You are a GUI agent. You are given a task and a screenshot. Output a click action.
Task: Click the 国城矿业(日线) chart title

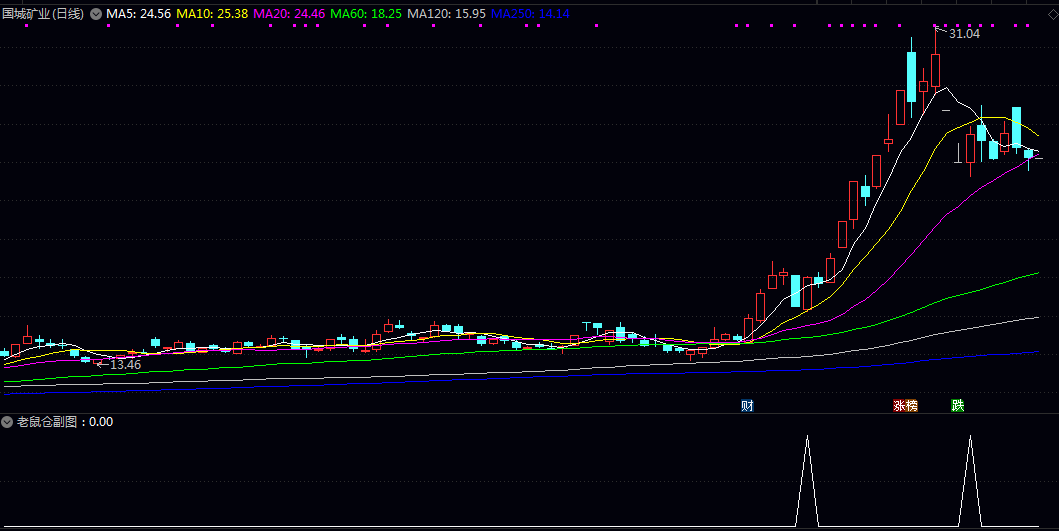pos(43,14)
